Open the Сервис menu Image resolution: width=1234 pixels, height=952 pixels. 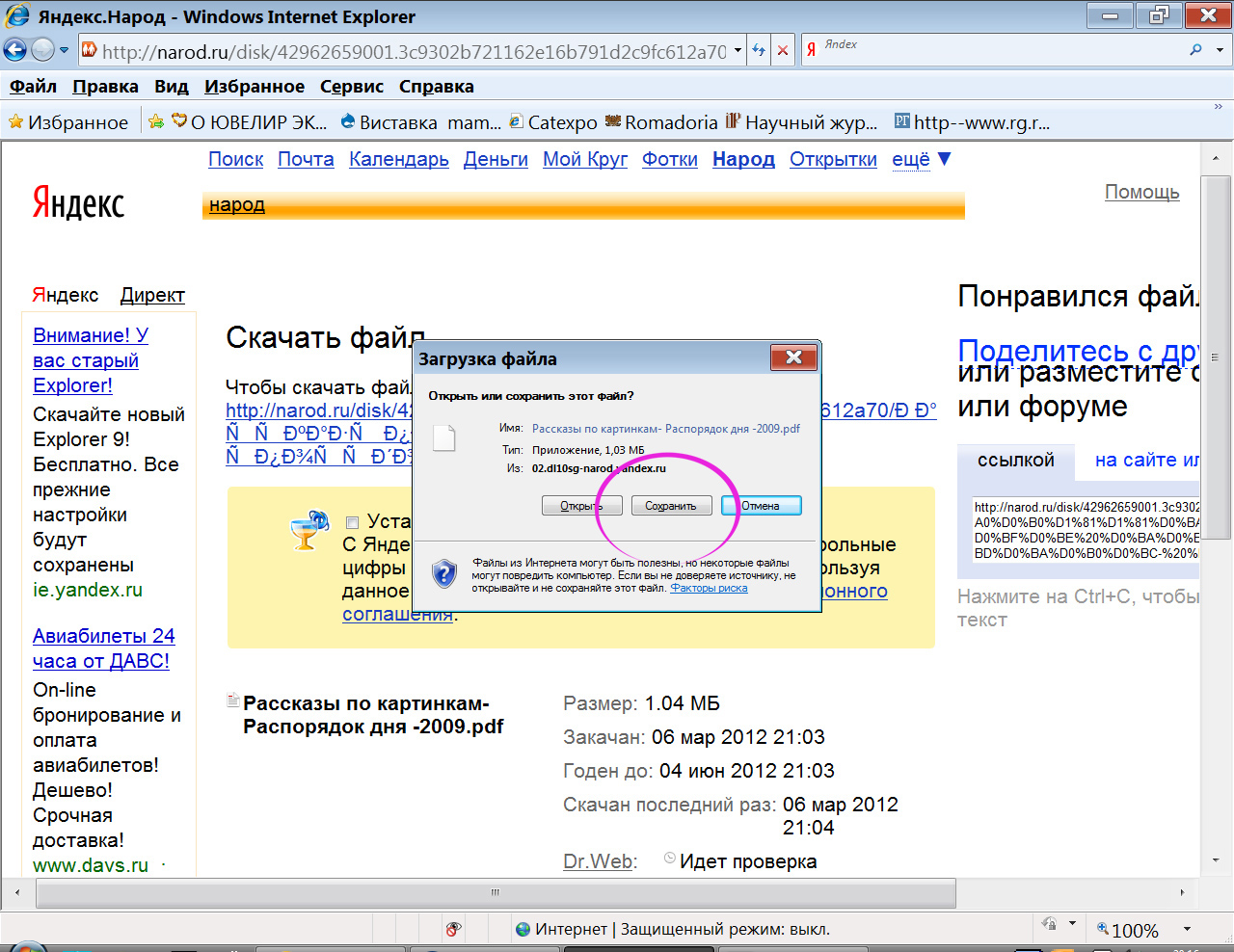pyautogui.click(x=352, y=87)
